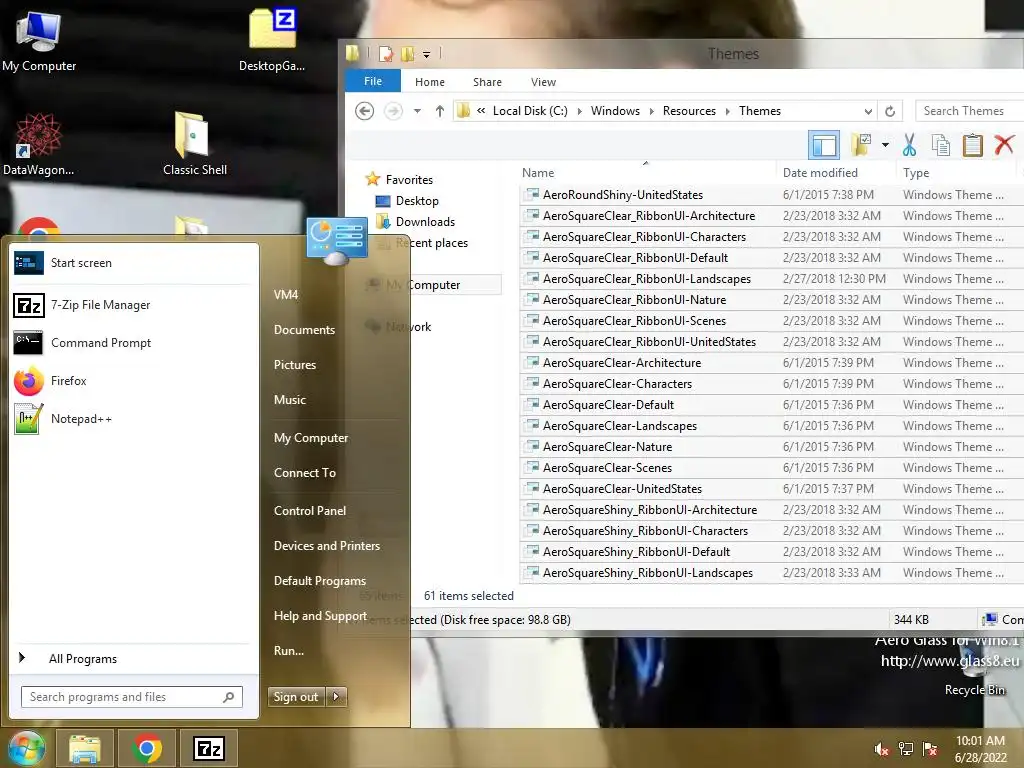
Task: Open Chrome from the taskbar
Action: [147, 748]
